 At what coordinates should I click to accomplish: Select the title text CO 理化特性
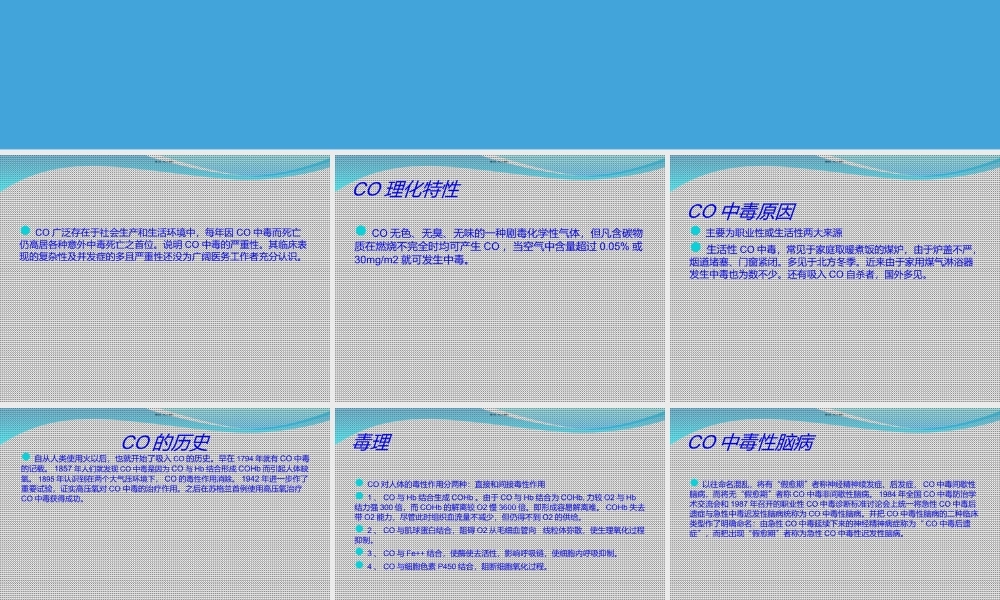click(406, 189)
